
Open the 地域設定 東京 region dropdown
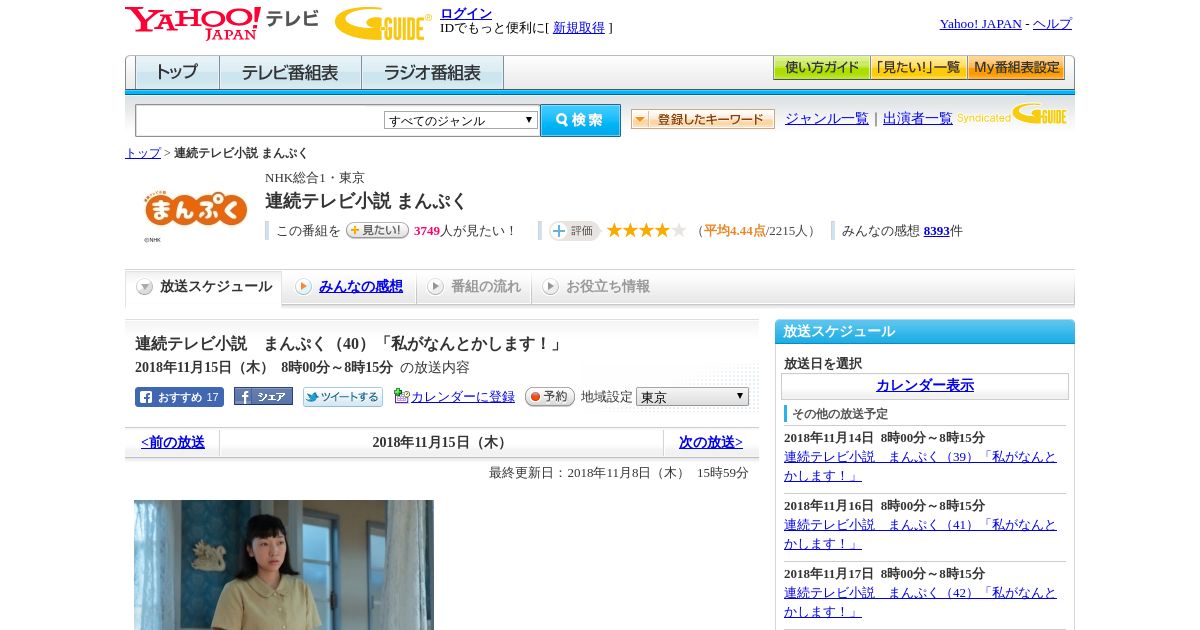coord(692,397)
